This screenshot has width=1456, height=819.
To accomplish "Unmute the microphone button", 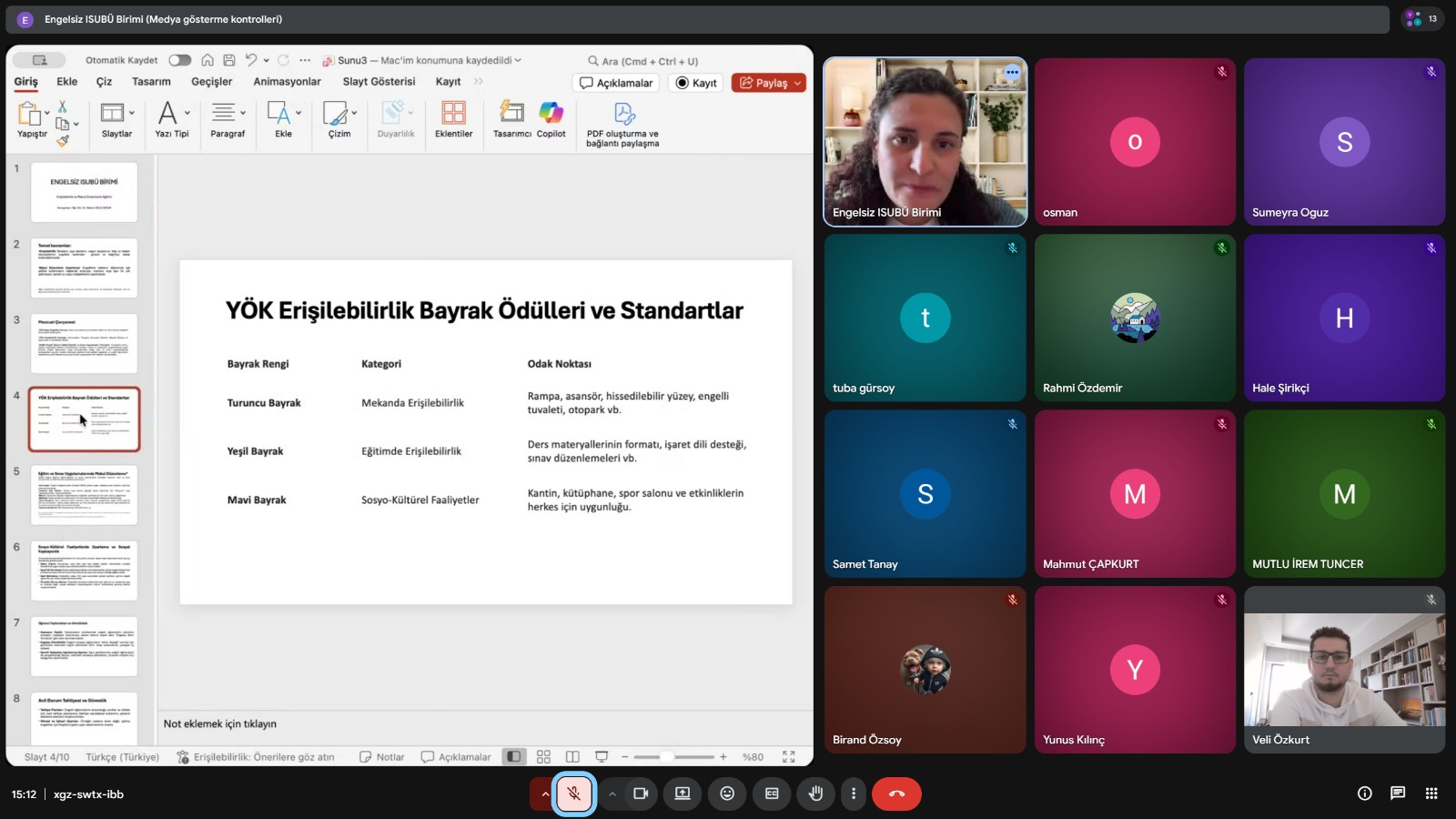I will pyautogui.click(x=574, y=794).
